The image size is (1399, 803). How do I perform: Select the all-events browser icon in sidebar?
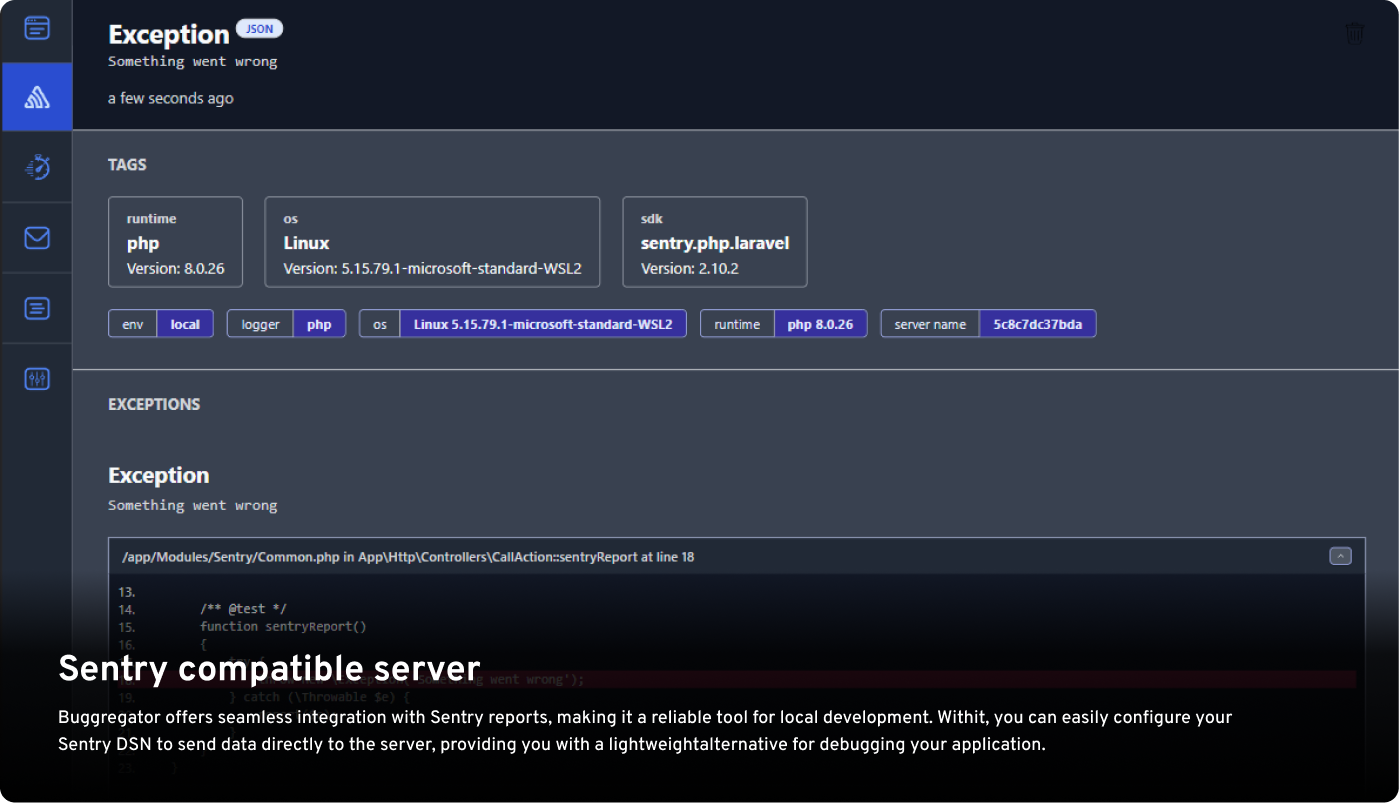pyautogui.click(x=36, y=29)
